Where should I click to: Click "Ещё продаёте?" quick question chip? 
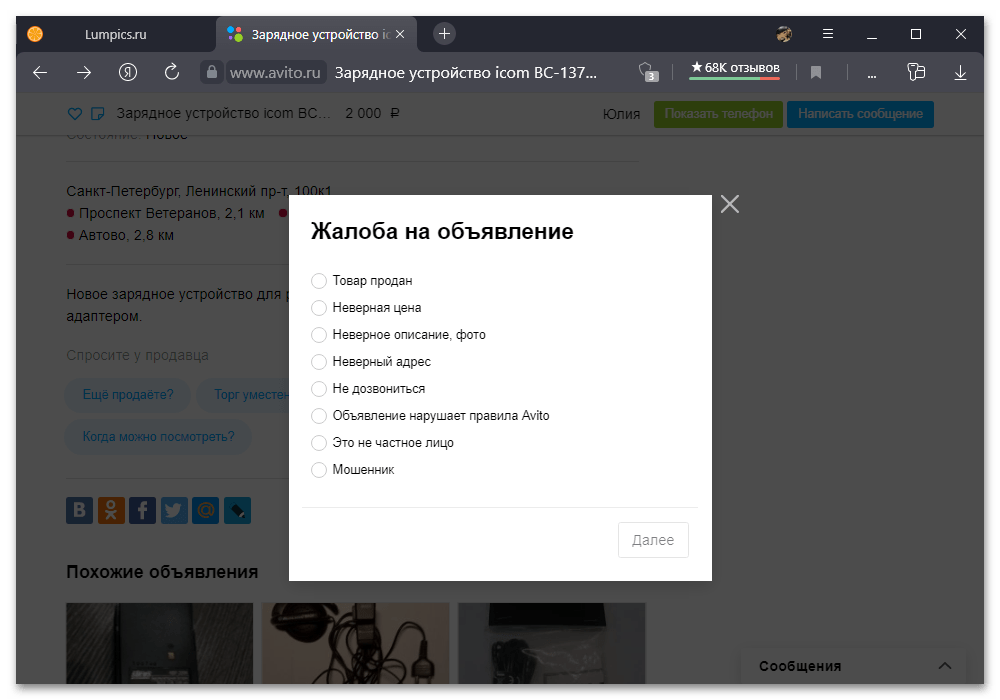tap(128, 395)
